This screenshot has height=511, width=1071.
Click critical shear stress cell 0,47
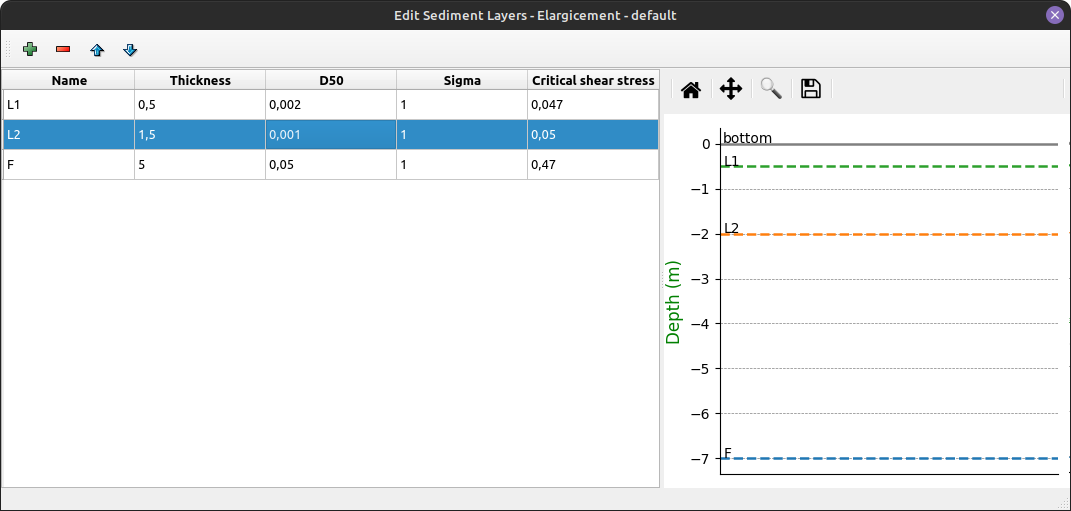tap(593, 164)
